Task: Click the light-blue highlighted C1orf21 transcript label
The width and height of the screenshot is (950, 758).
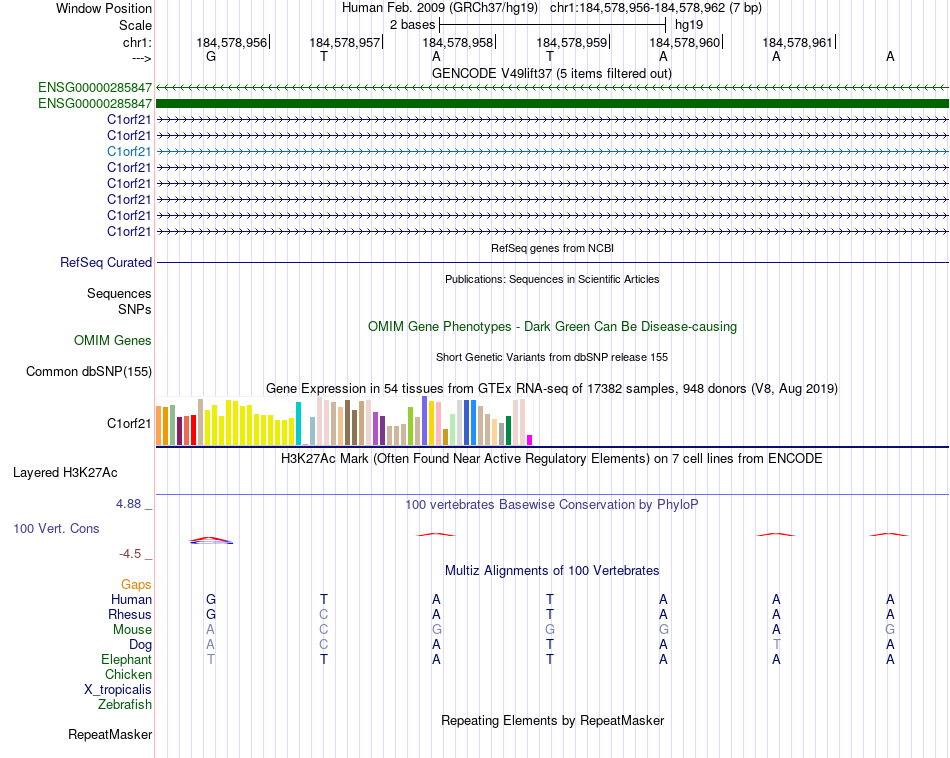Action: coord(129,151)
